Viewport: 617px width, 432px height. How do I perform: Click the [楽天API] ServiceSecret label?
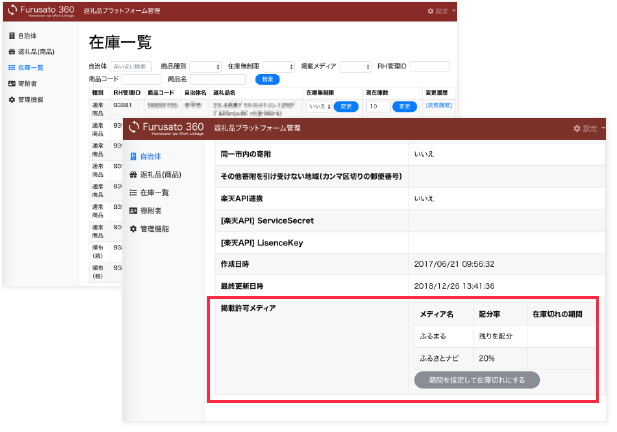point(267,220)
